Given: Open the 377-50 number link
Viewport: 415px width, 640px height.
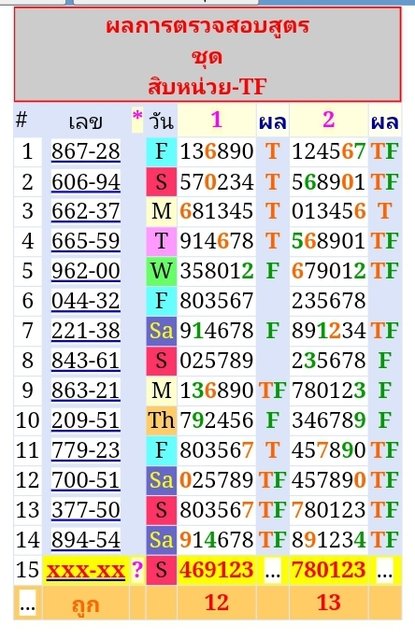Looking at the screenshot, I should (86, 510).
